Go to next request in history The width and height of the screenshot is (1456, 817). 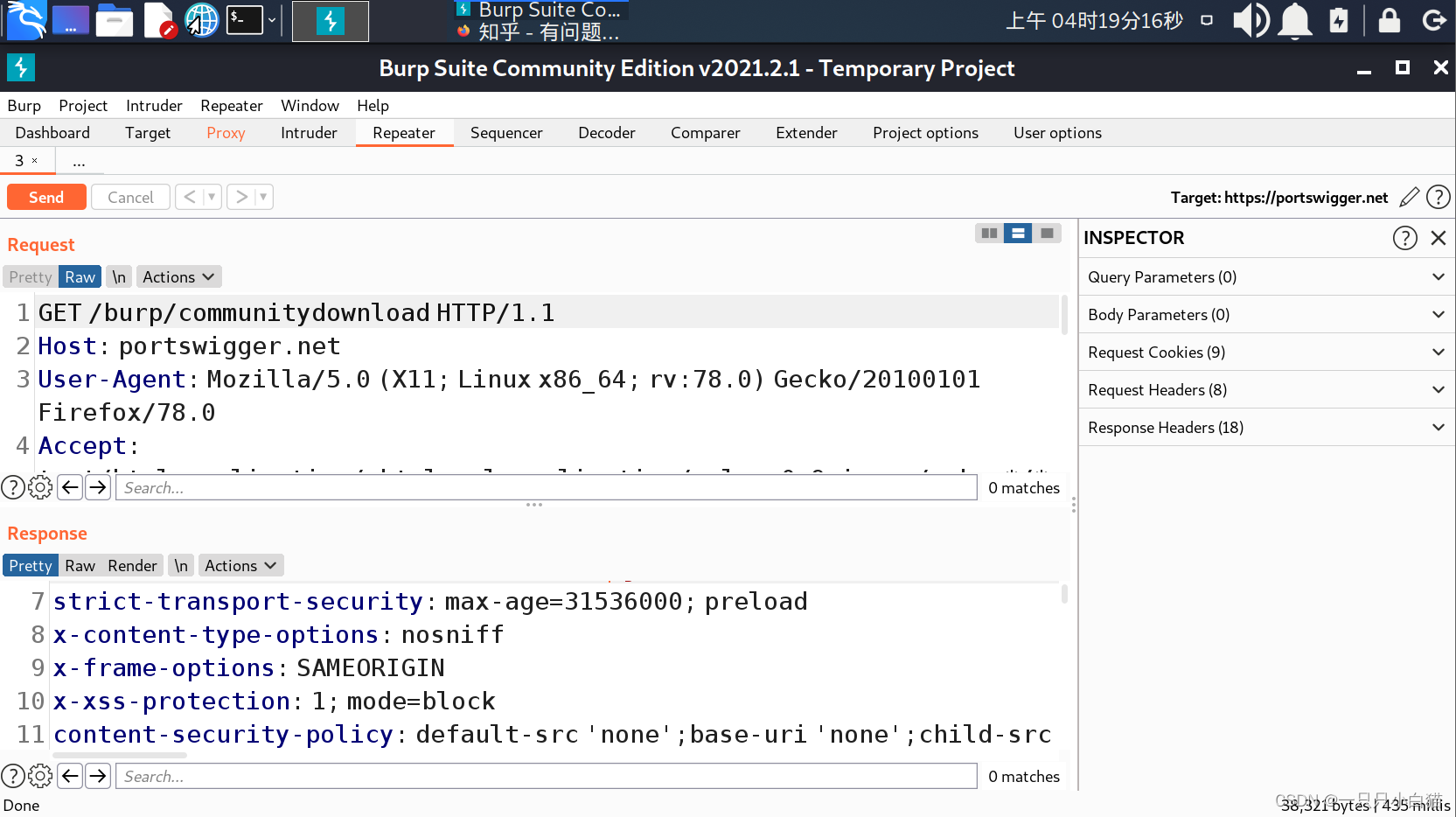point(241,197)
